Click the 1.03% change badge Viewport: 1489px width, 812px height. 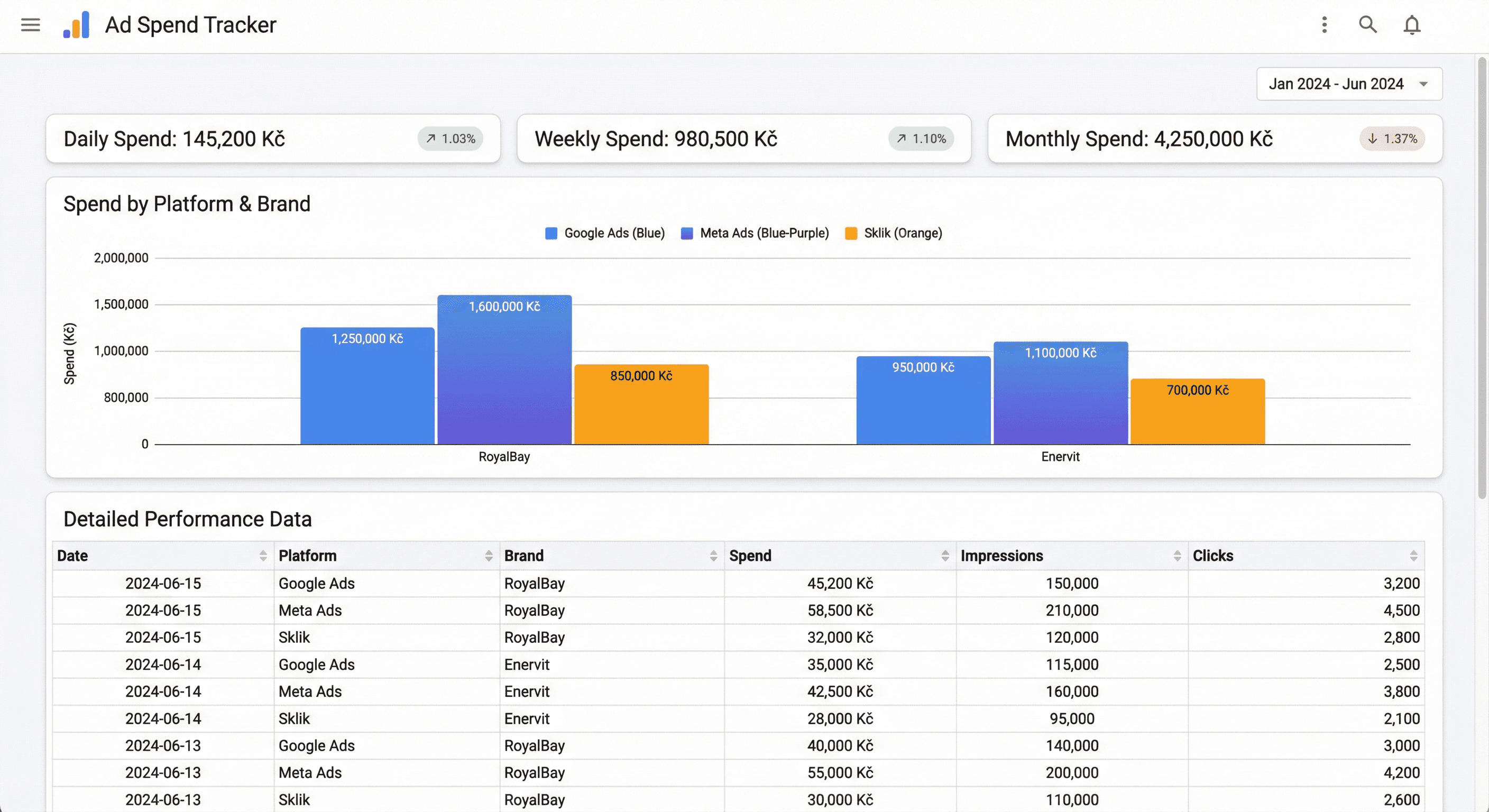[x=451, y=139]
